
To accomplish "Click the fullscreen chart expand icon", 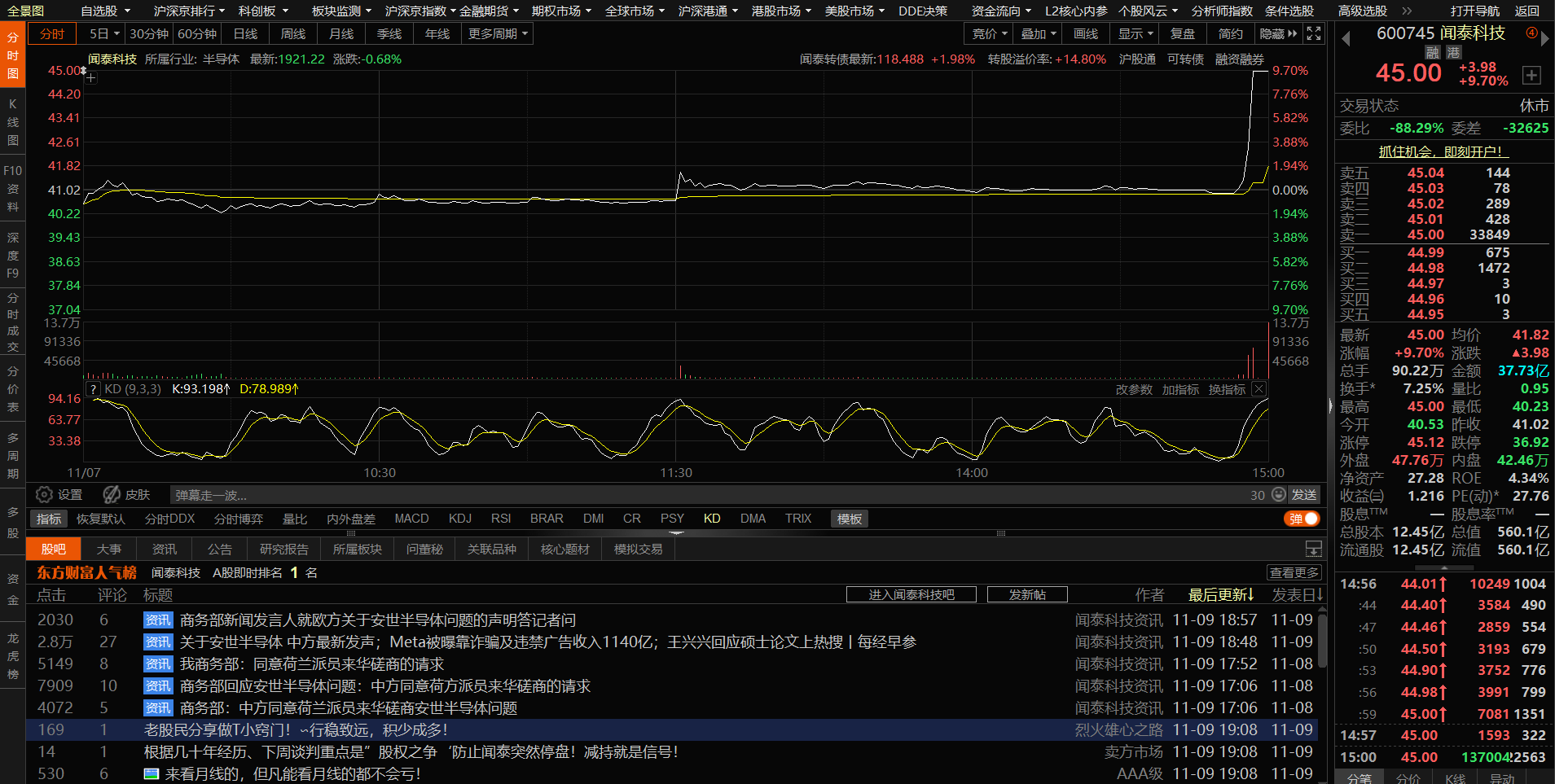I will pyautogui.click(x=1313, y=33).
